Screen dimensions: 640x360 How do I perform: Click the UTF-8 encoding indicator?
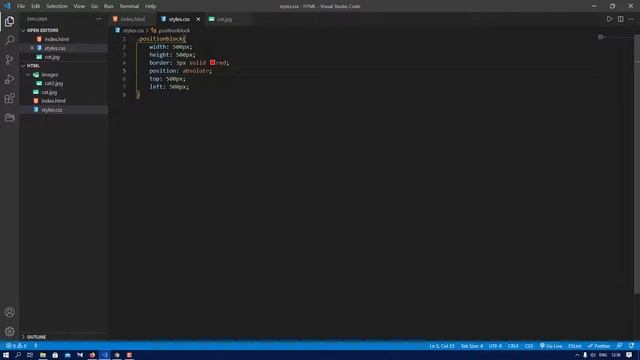tap(495, 346)
